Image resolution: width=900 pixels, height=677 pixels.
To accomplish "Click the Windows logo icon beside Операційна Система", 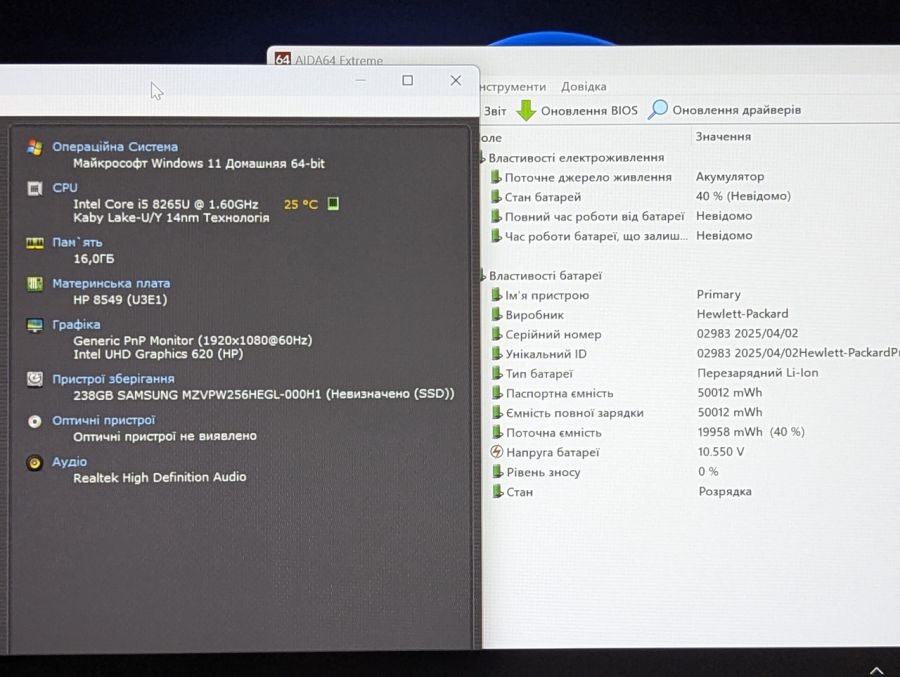I will point(34,148).
